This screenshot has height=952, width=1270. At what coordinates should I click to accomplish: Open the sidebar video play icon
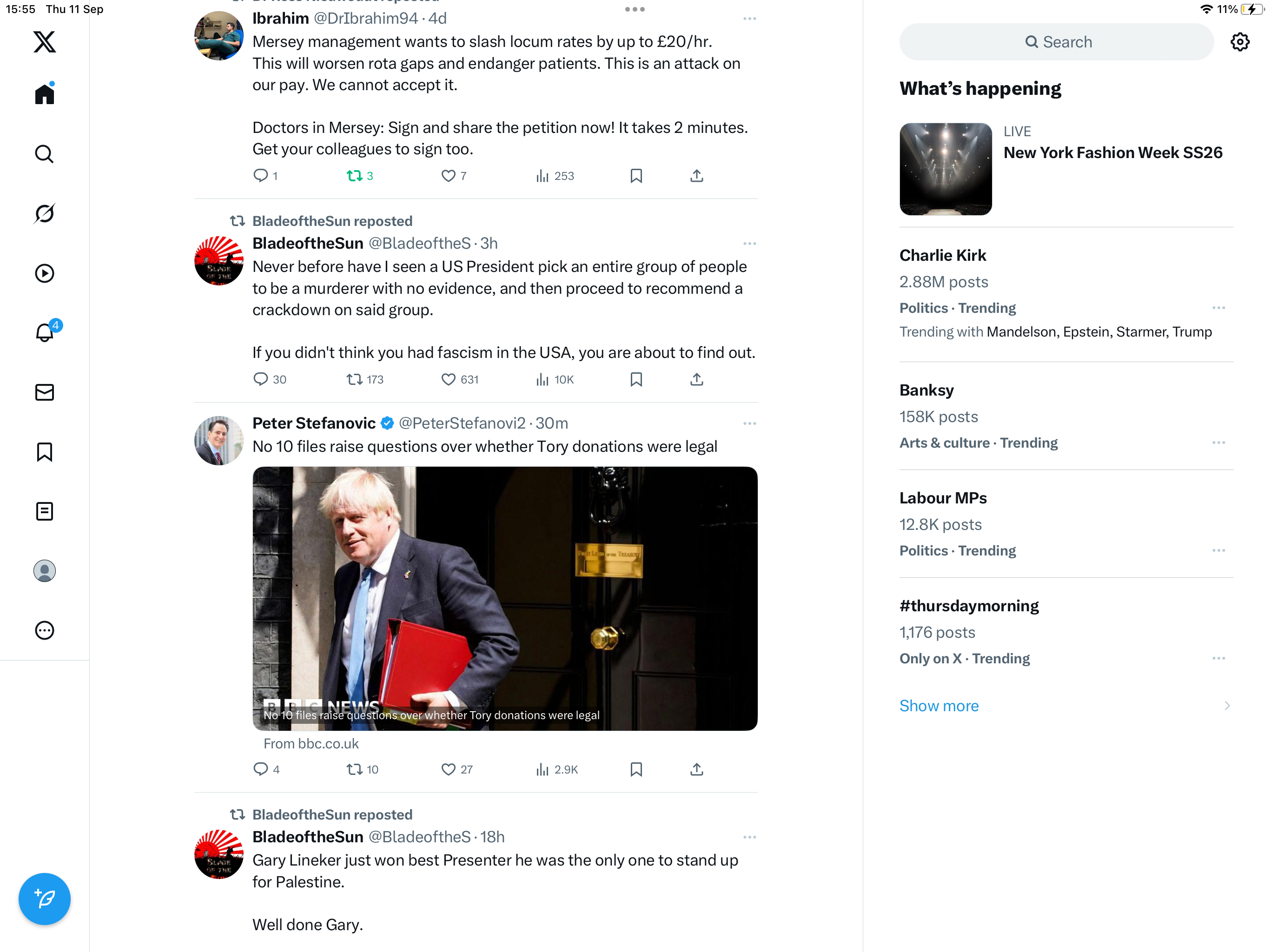[x=44, y=273]
